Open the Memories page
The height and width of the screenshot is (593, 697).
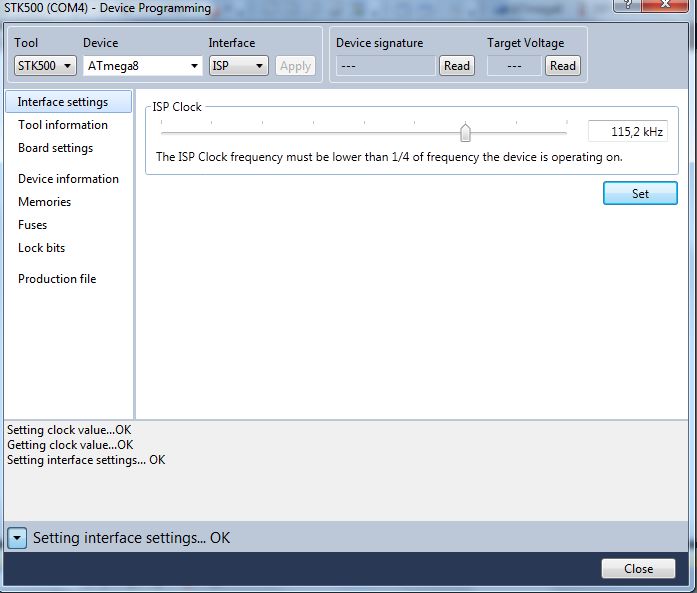44,202
